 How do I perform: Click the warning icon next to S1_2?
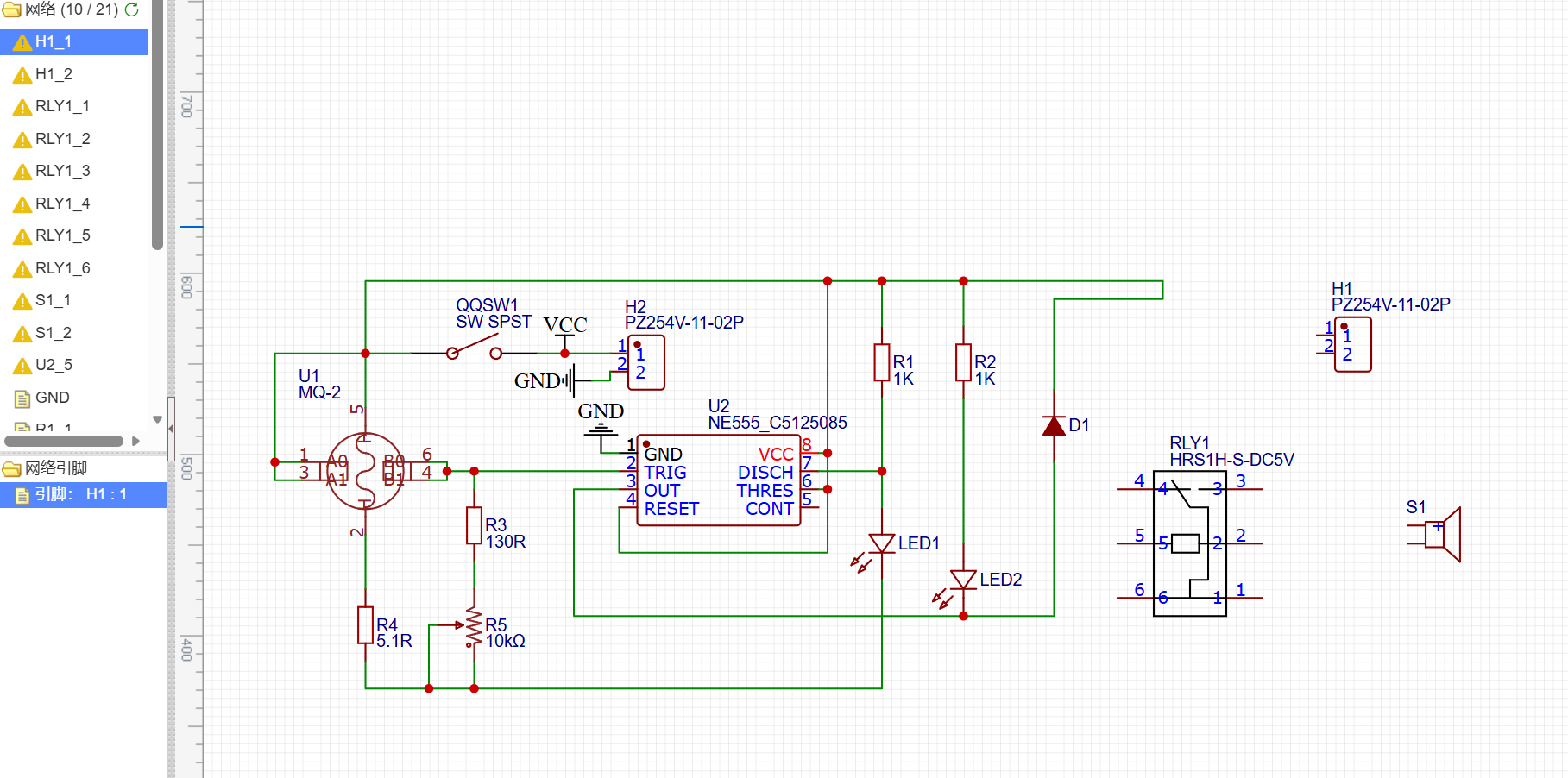22,334
